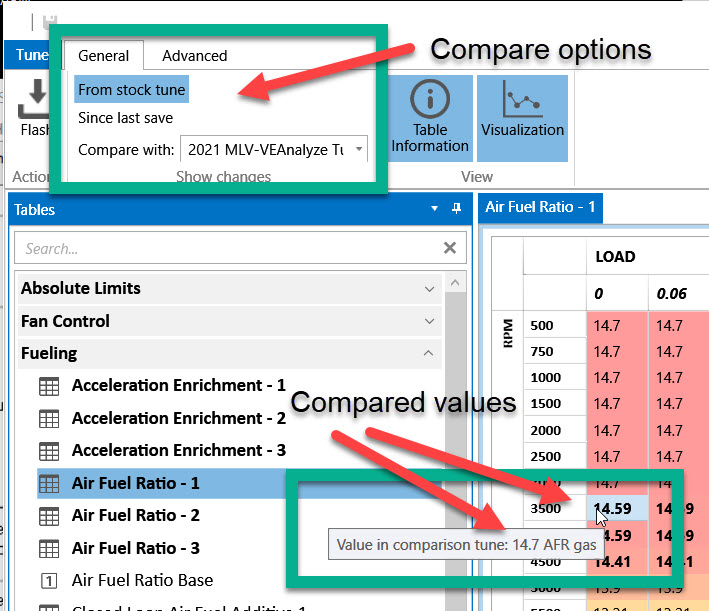Click table icon beside Acceleration Enrichment - 1

[48, 385]
